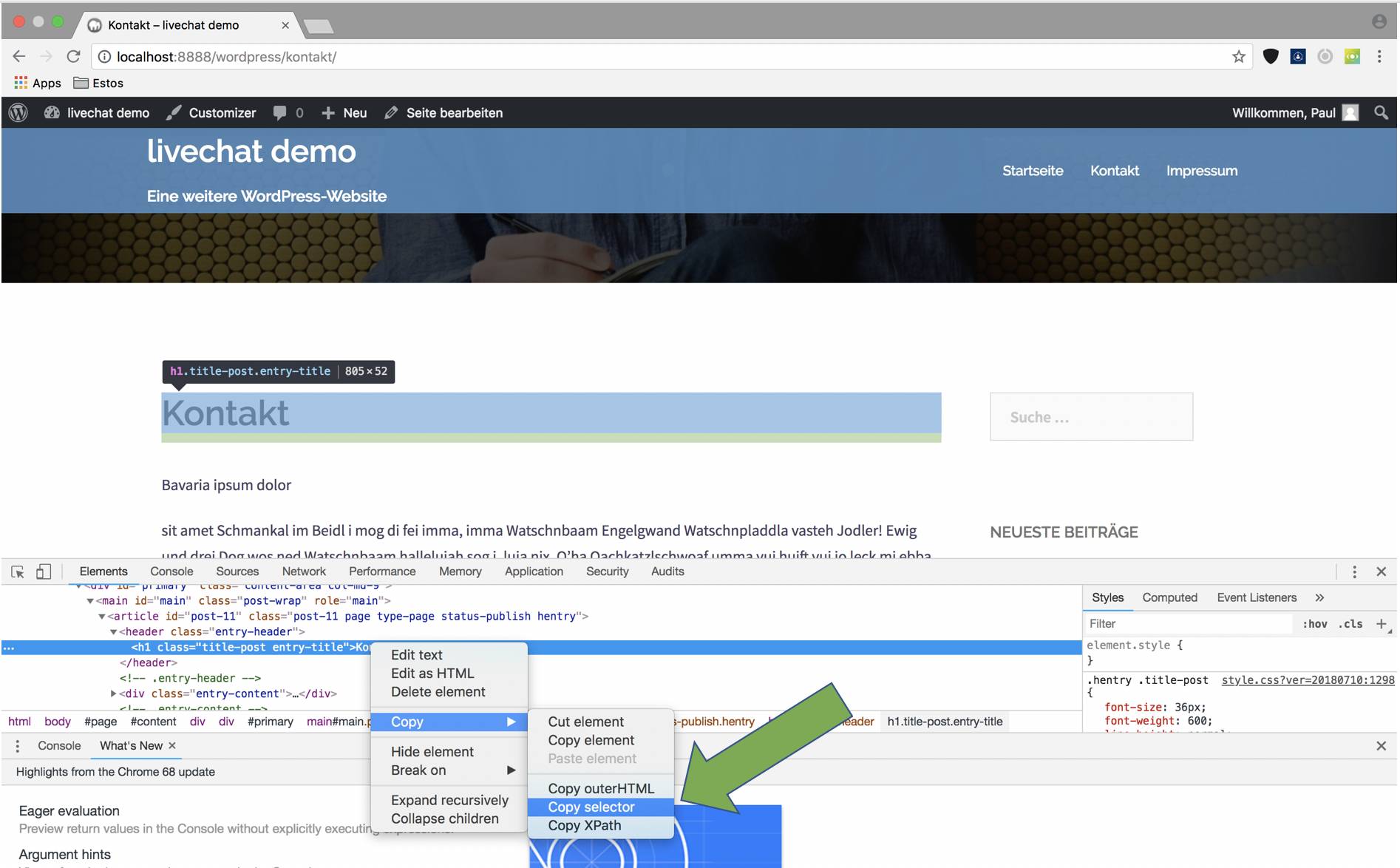This screenshot has width=1400, height=868.
Task: Toggle the .cls class editor button
Action: [x=1350, y=624]
